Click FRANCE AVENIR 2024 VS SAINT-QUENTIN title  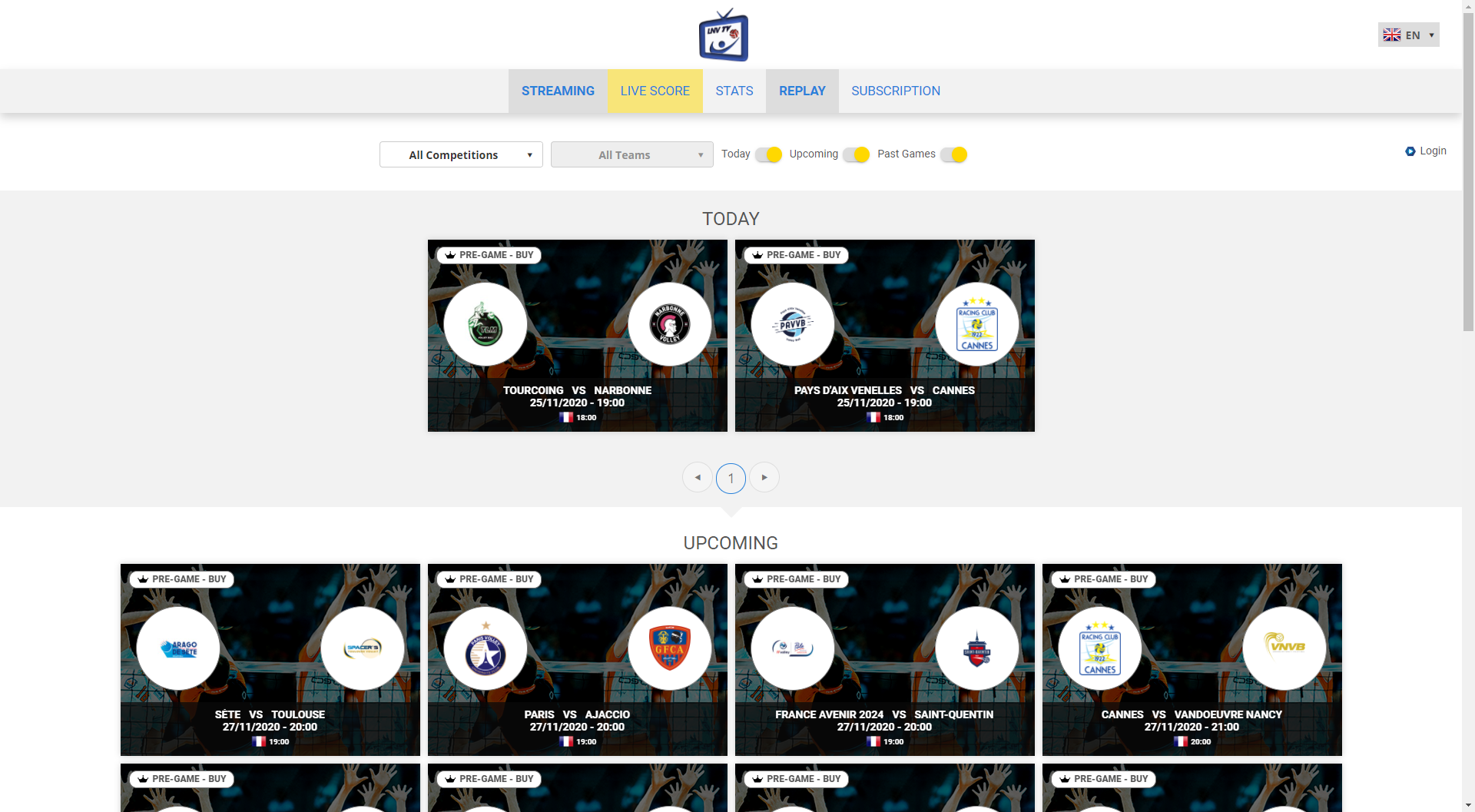point(884,714)
